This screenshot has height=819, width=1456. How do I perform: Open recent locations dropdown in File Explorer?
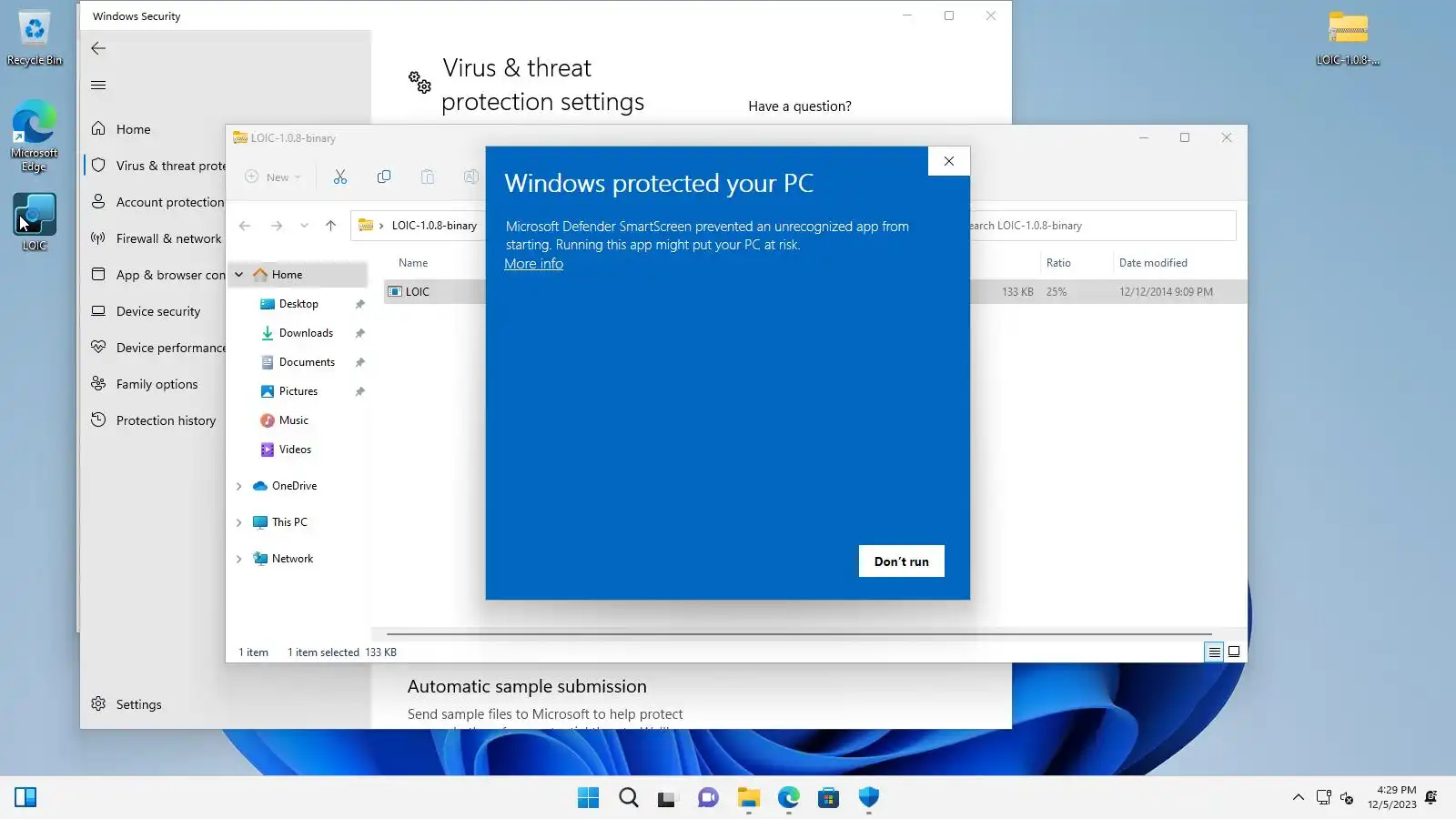point(304,226)
